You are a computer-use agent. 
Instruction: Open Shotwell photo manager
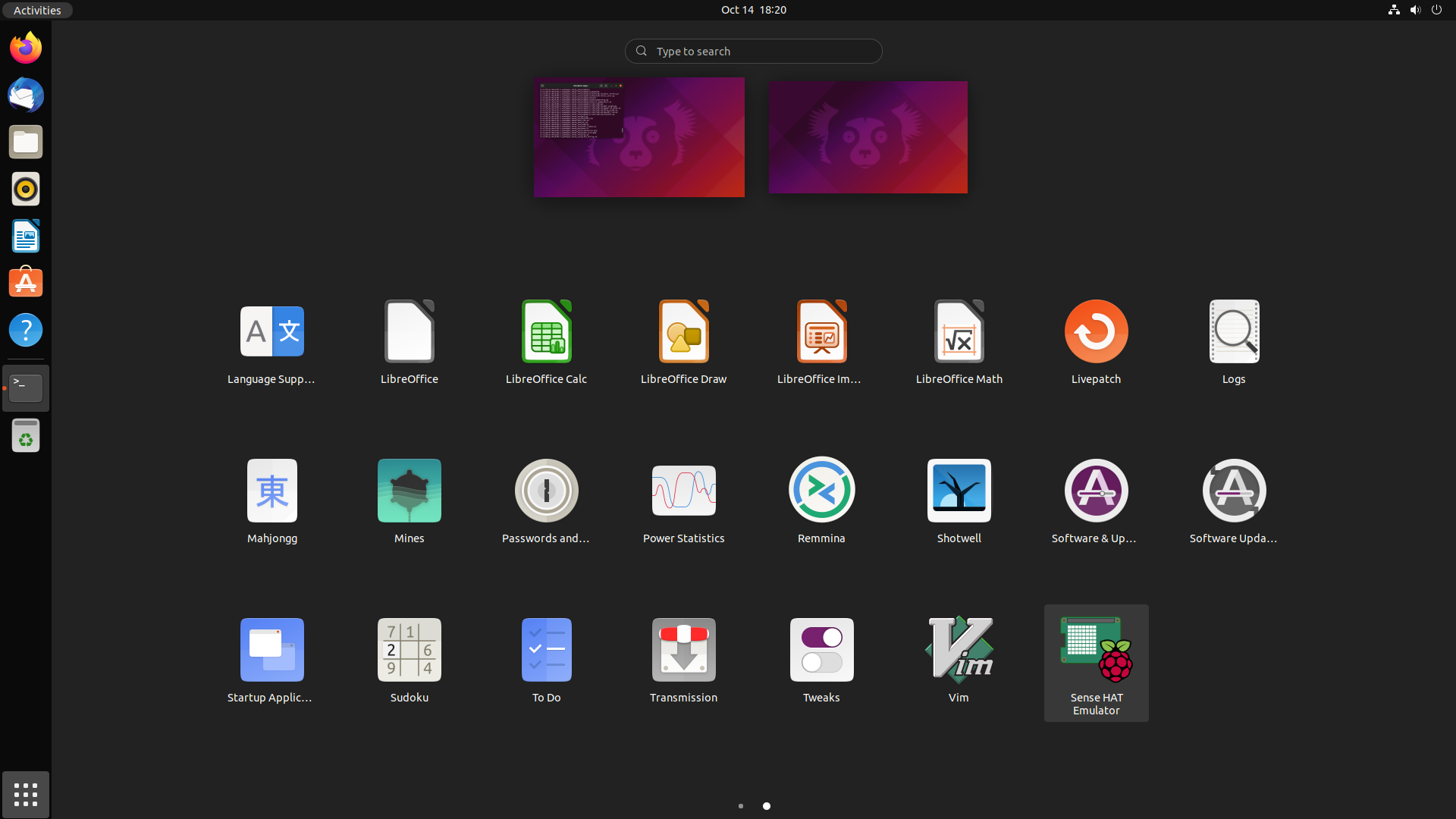click(959, 502)
